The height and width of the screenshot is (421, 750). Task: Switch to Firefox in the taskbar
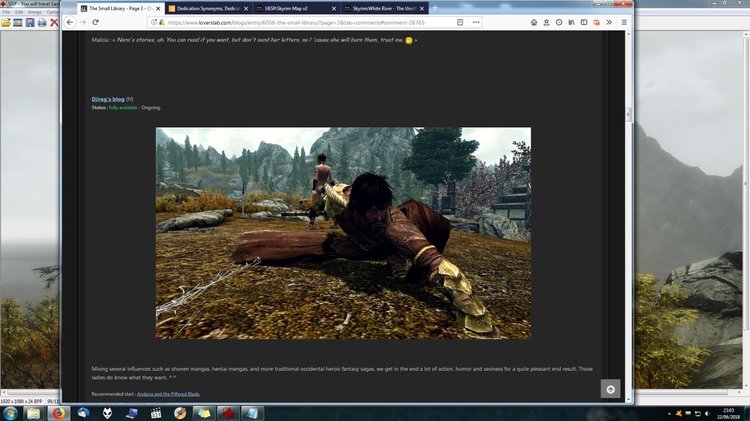[58, 413]
